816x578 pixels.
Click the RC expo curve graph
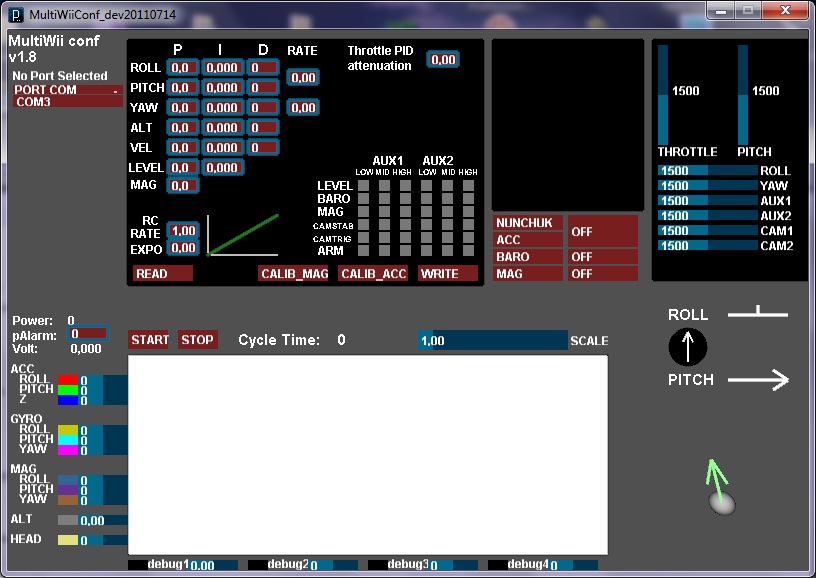pyautogui.click(x=243, y=235)
